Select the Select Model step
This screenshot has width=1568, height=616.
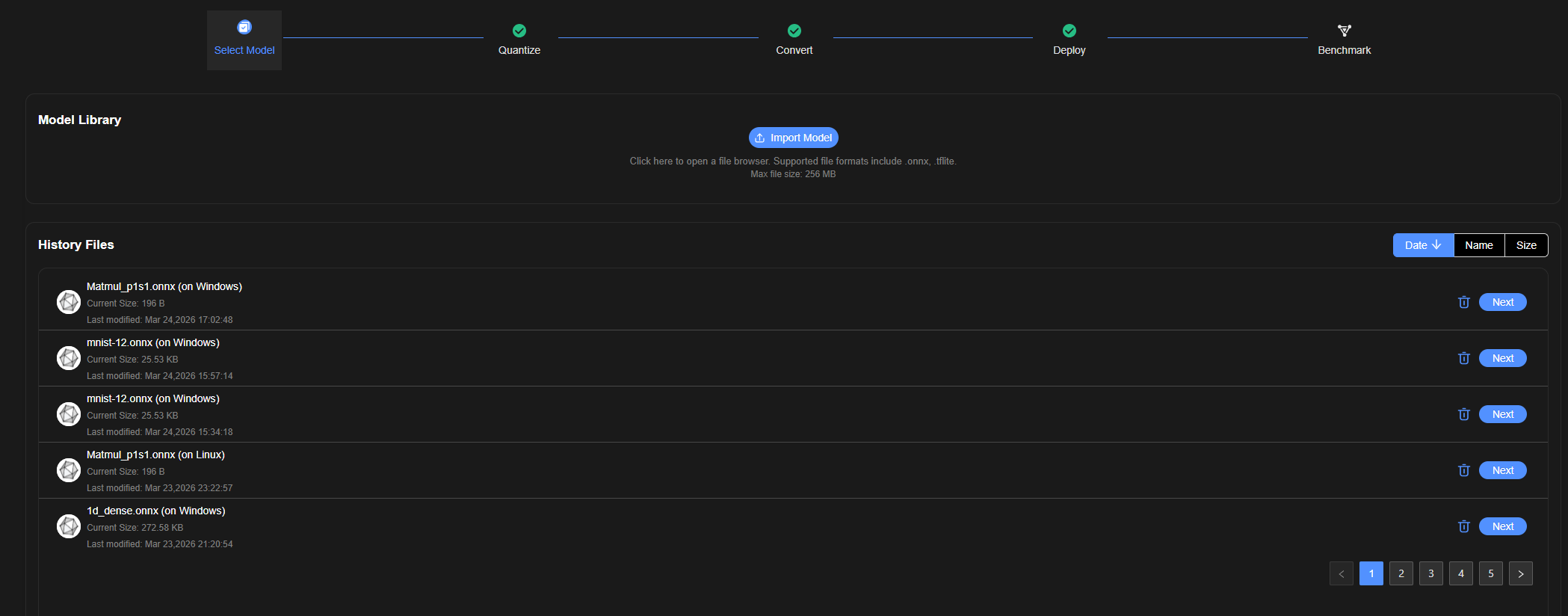244,40
